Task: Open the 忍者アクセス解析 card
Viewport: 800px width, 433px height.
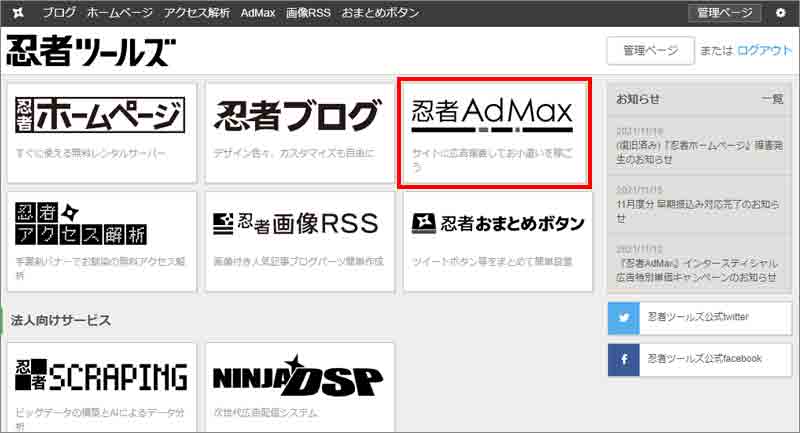Action: click(102, 242)
